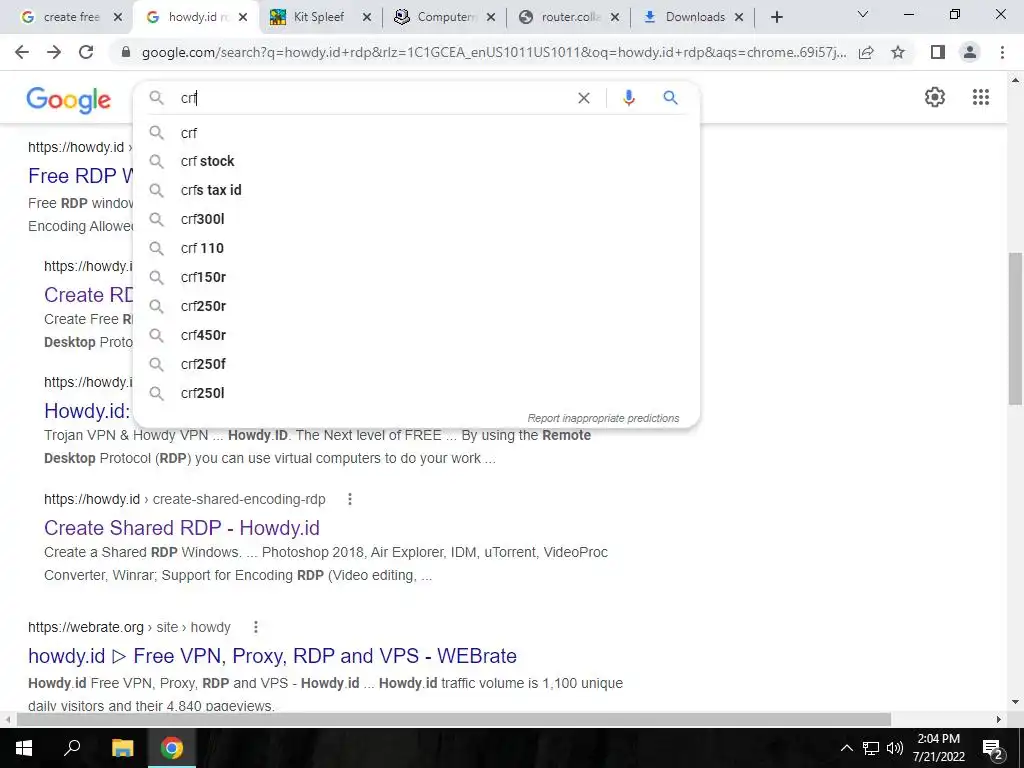Open the Chrome profile avatar
The width and height of the screenshot is (1024, 768).
click(x=970, y=52)
